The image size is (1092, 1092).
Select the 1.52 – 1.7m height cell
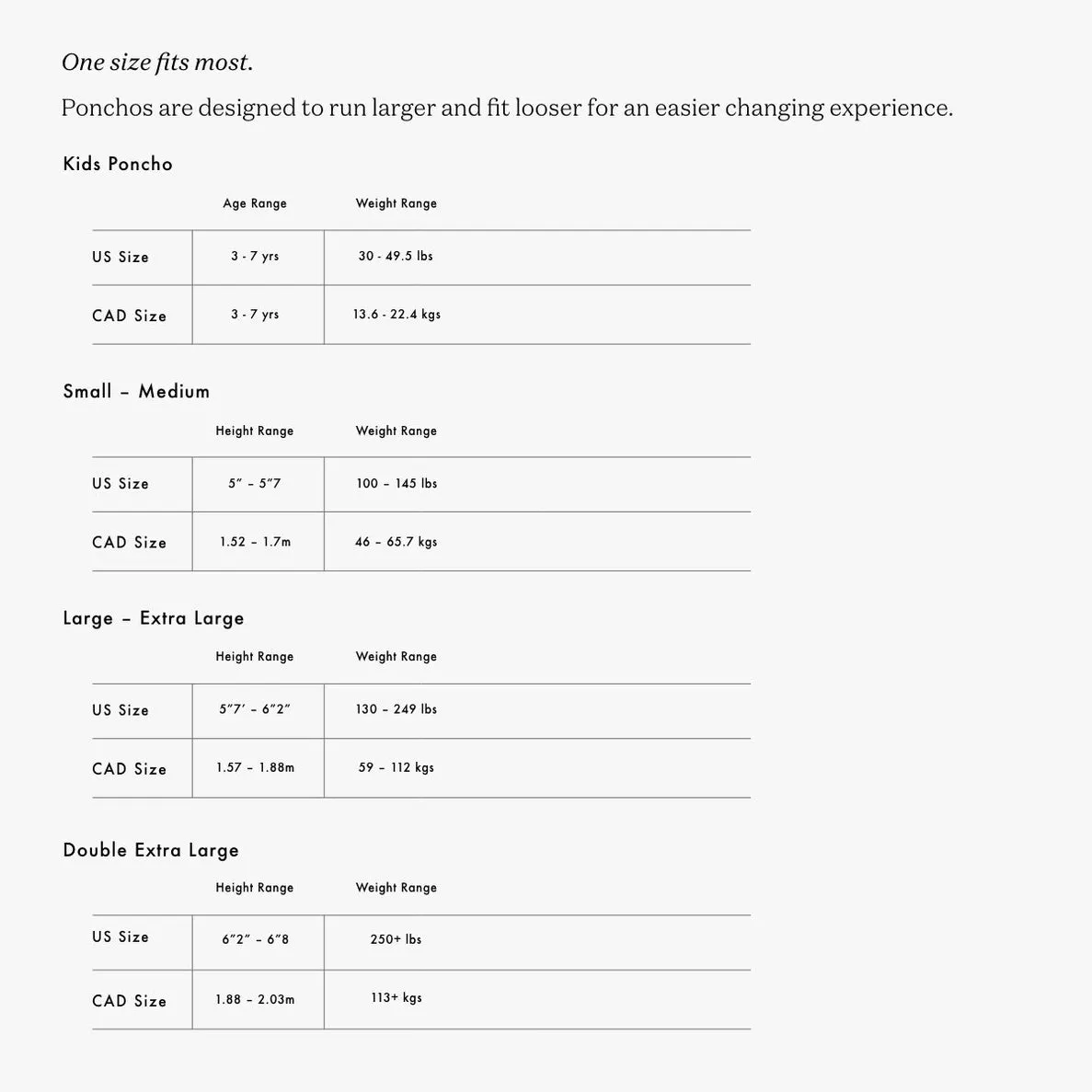[x=255, y=542]
